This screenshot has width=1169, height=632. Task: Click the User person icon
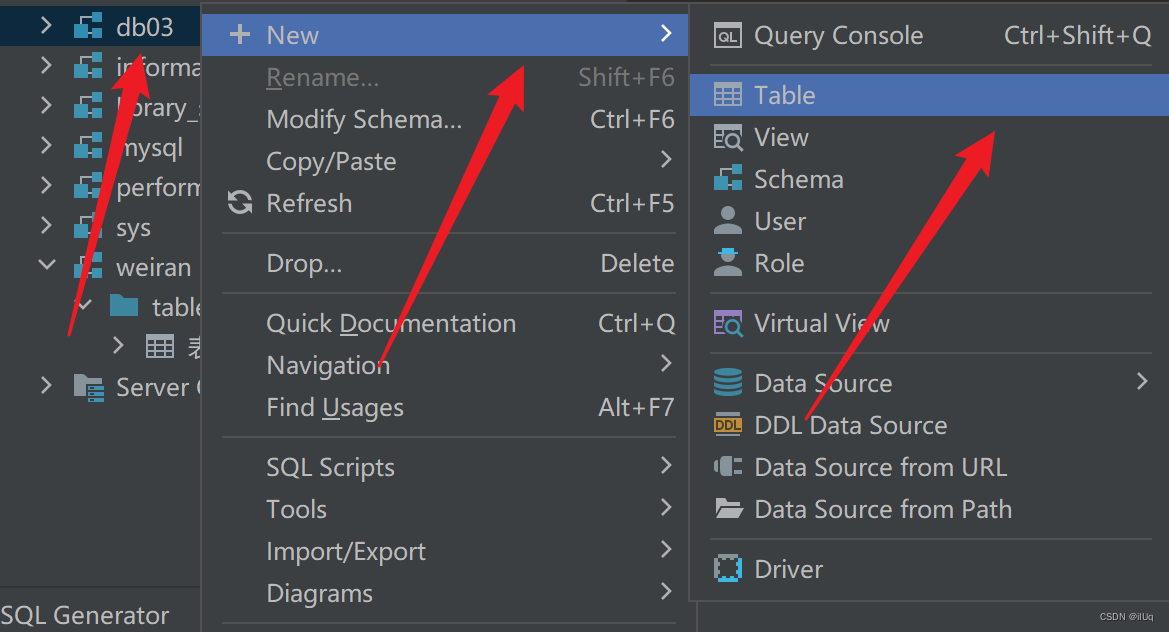[x=727, y=221]
